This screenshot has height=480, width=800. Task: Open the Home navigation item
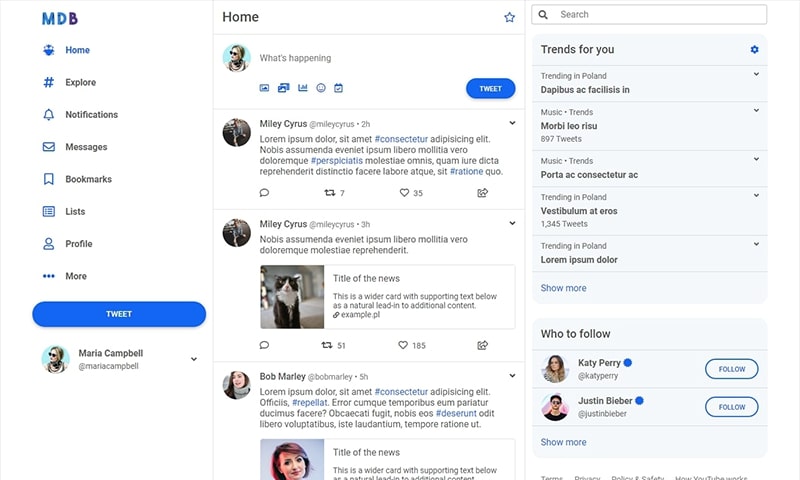click(67, 50)
